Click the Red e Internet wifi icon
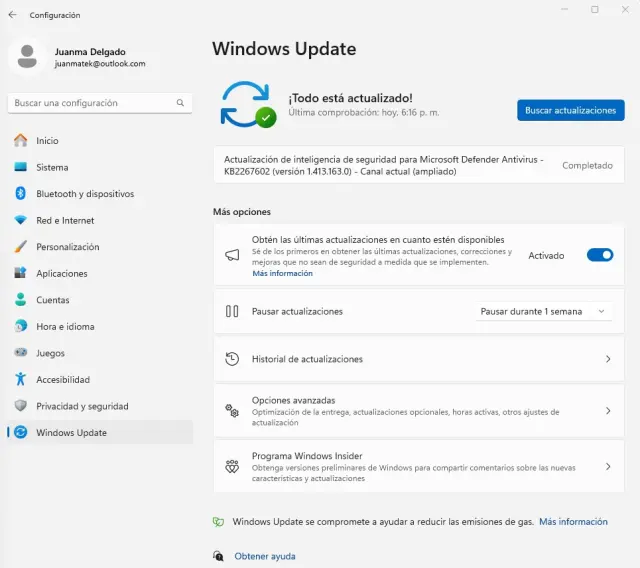 [20, 220]
